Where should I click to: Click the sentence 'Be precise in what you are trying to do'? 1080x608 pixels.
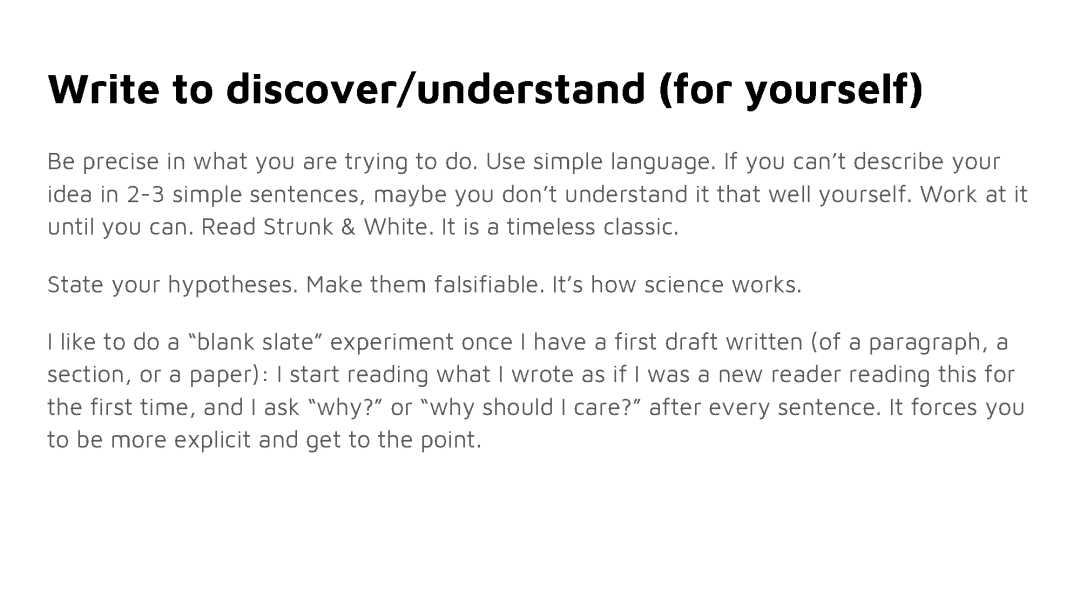(x=262, y=162)
